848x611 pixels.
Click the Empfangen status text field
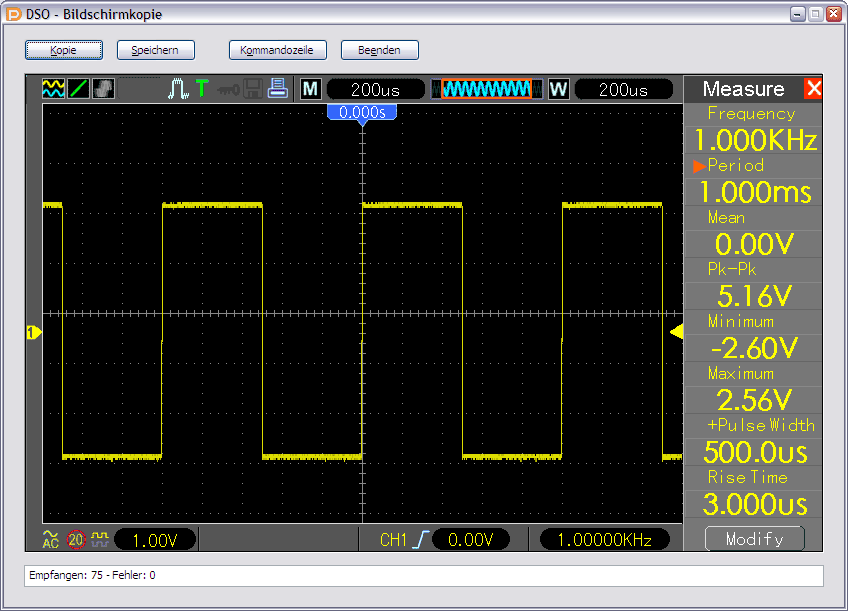pos(423,575)
